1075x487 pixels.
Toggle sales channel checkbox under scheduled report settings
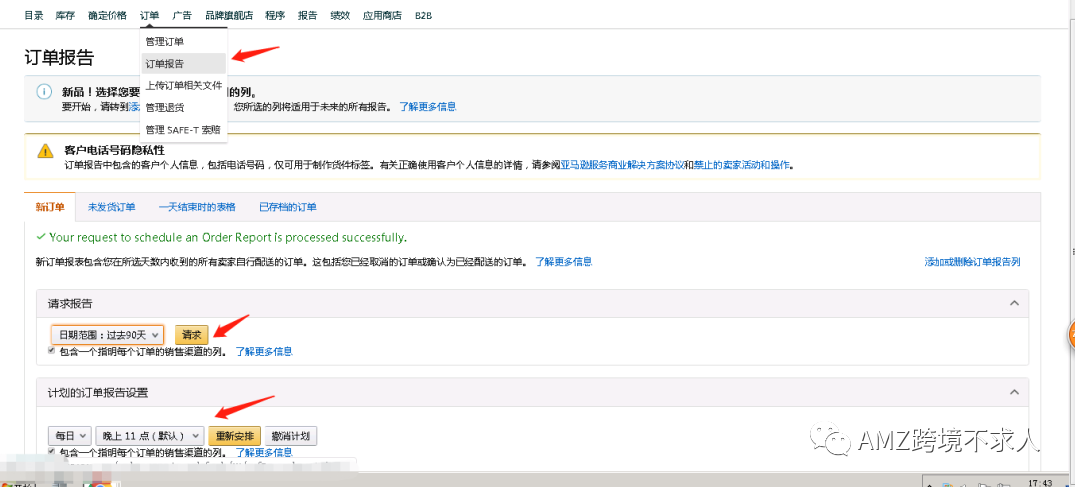[52, 452]
